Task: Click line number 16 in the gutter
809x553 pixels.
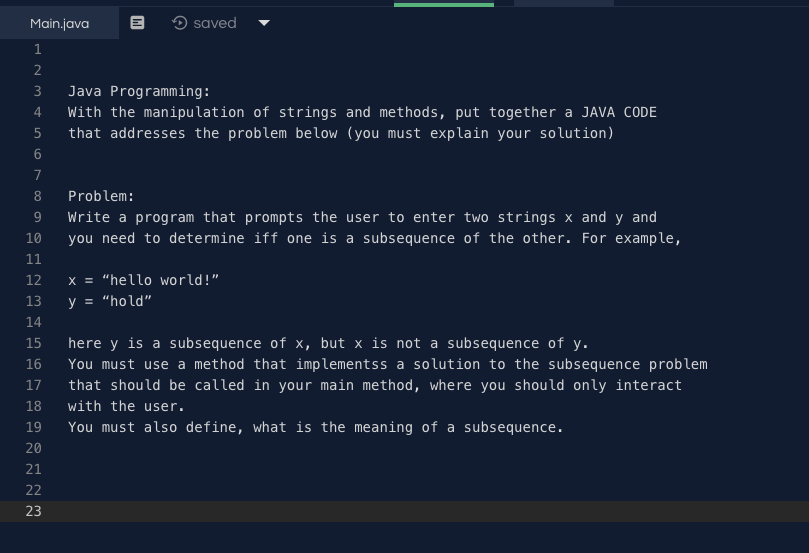Action: click(34, 364)
